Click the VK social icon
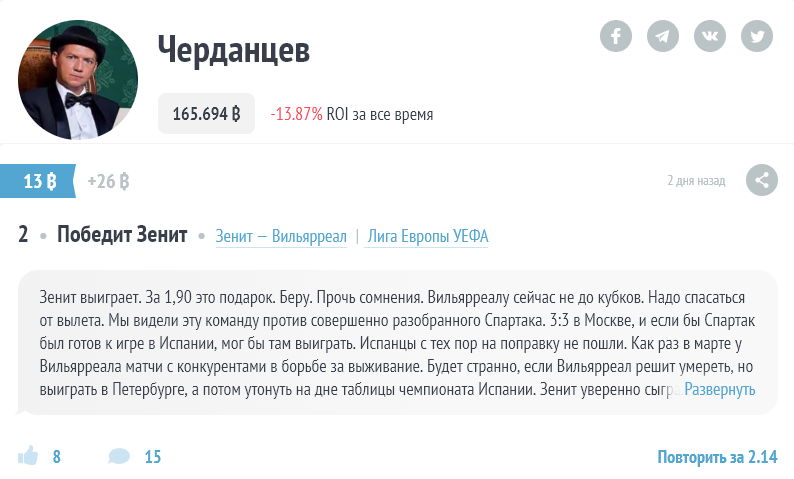Viewport: 794px width, 479px height. pos(710,36)
